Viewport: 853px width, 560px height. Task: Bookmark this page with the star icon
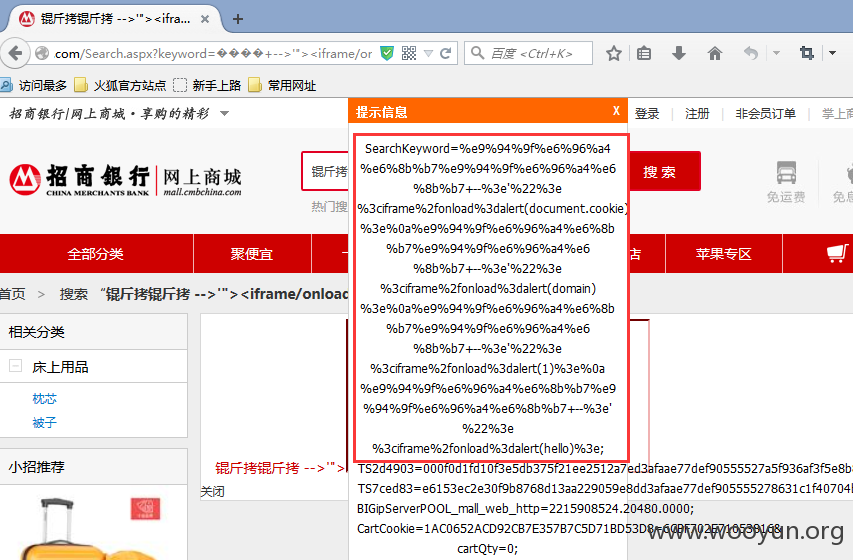click(x=614, y=53)
